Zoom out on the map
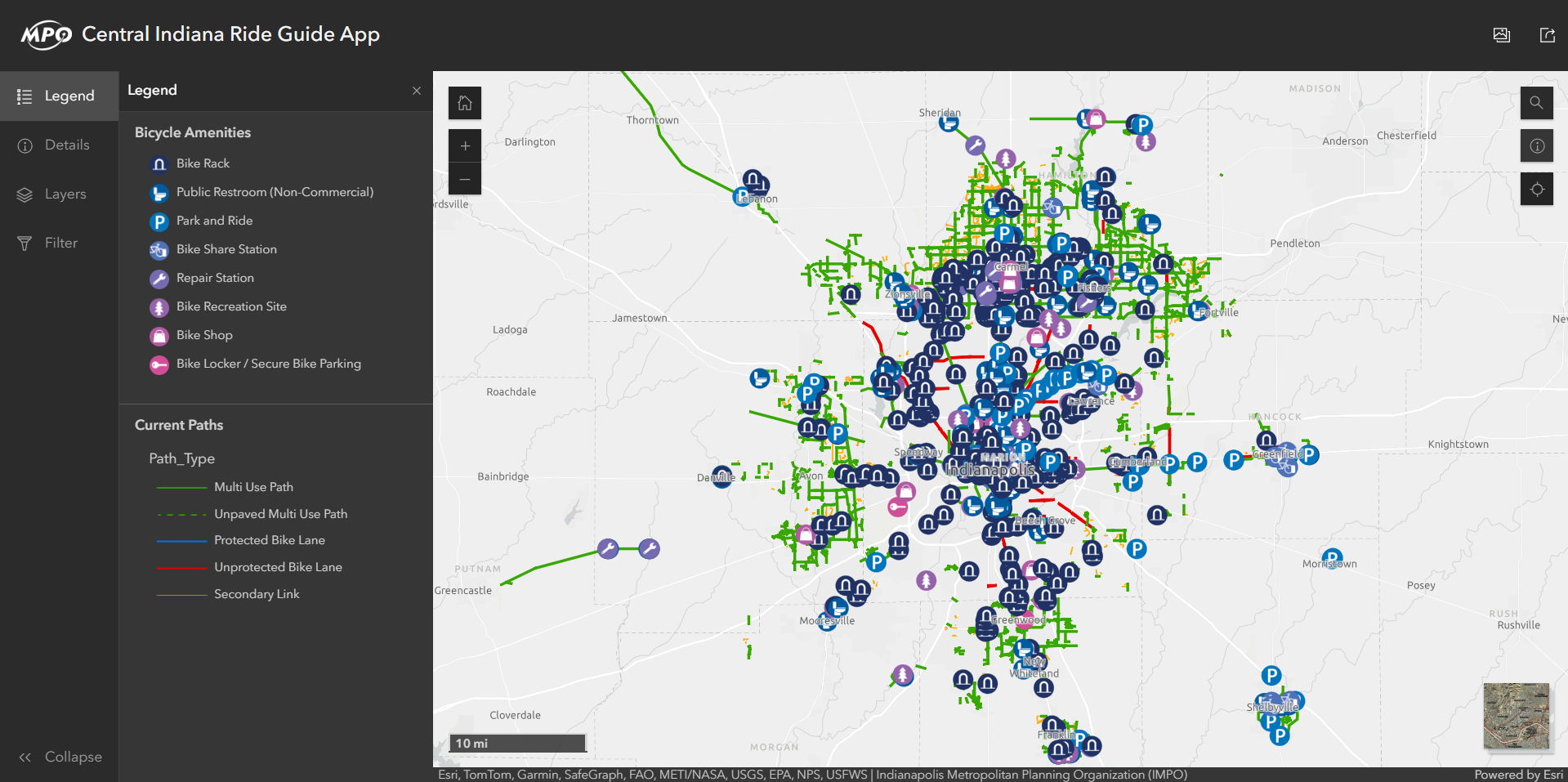This screenshot has width=1568, height=782. [x=465, y=179]
